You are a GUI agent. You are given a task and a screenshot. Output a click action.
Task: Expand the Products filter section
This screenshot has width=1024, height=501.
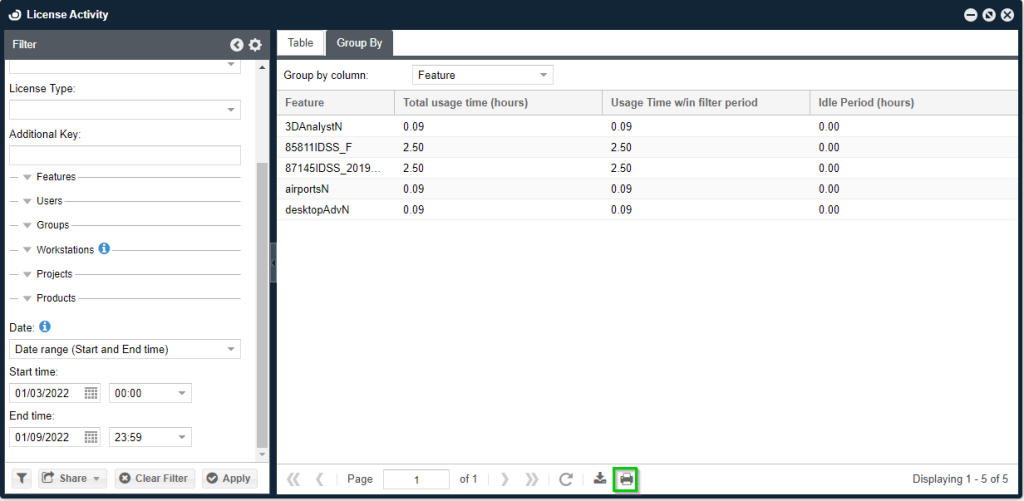coord(28,298)
